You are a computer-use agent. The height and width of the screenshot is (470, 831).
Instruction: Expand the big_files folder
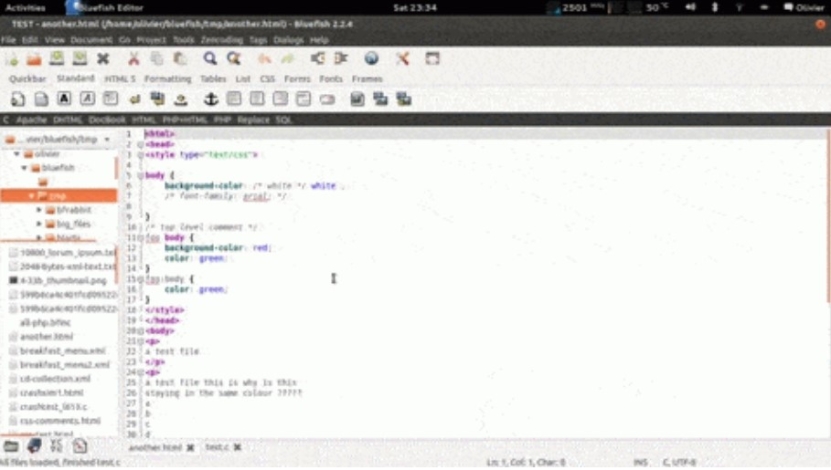39,224
